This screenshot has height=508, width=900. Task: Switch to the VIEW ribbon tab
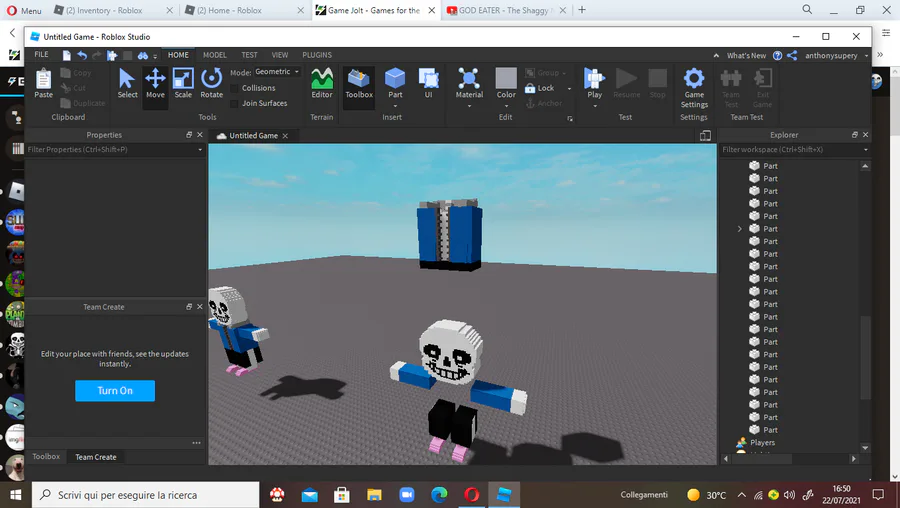[280, 55]
